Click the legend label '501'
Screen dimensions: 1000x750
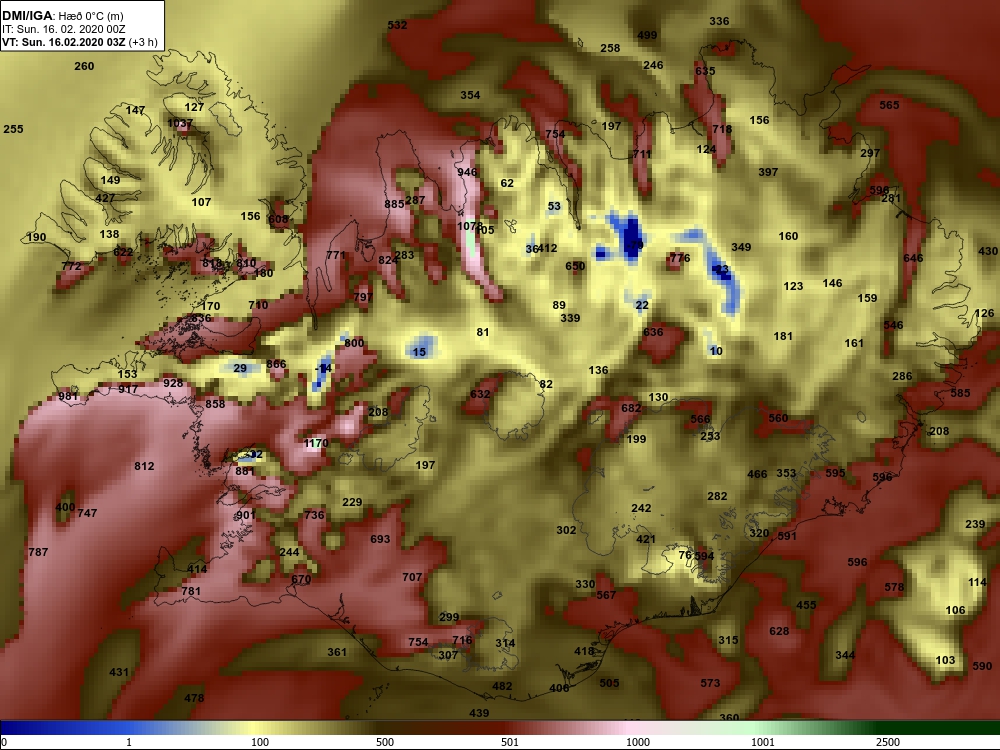pos(510,742)
